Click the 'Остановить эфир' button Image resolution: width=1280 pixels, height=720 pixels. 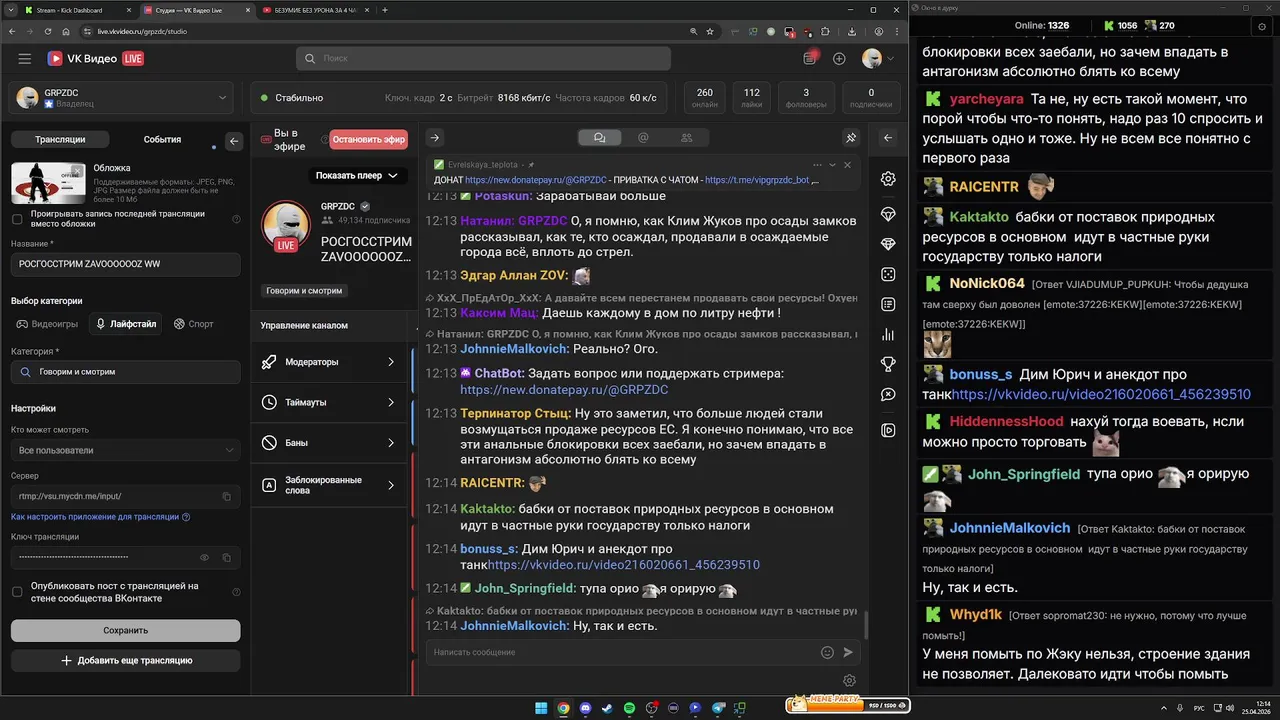[x=369, y=140]
